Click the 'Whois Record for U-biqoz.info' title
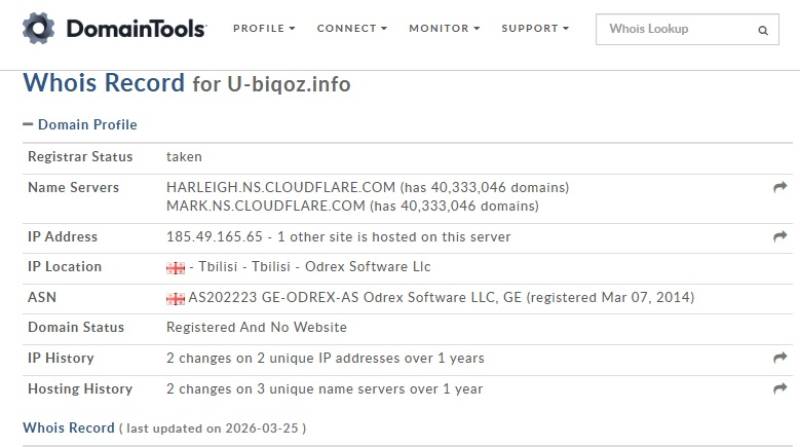This screenshot has width=800, height=447. tap(187, 83)
